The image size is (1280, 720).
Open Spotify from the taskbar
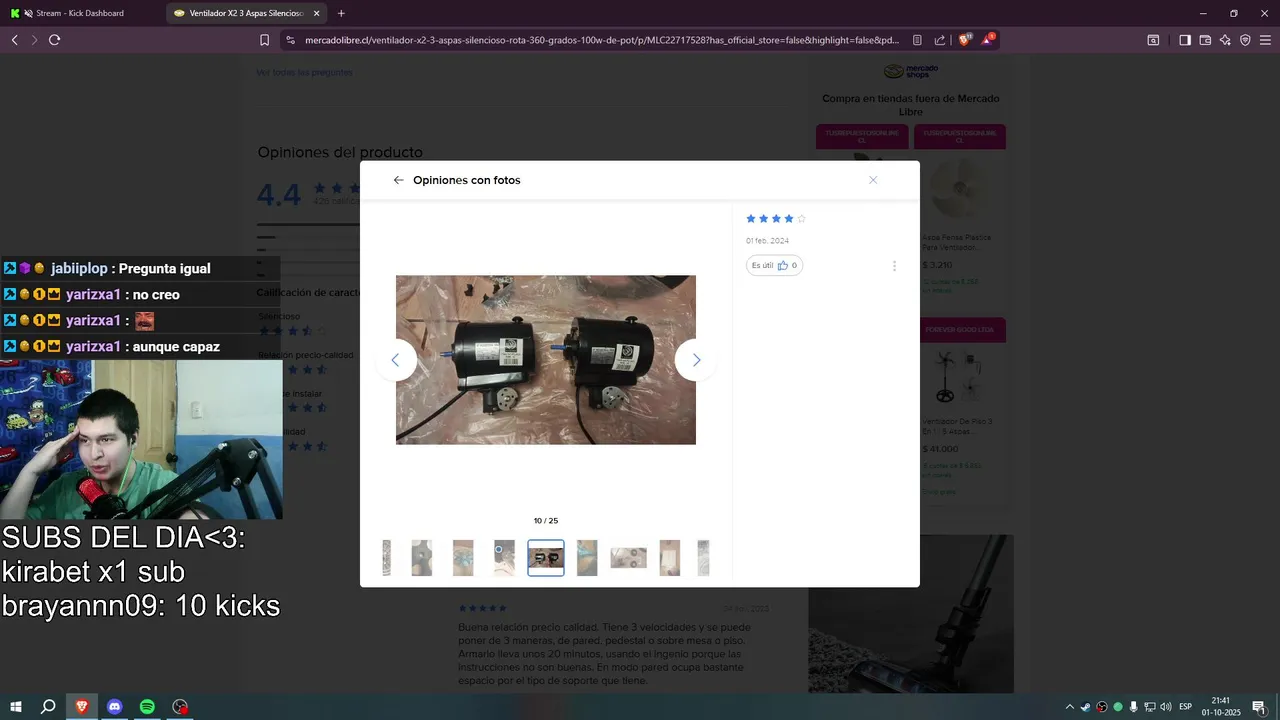point(147,707)
